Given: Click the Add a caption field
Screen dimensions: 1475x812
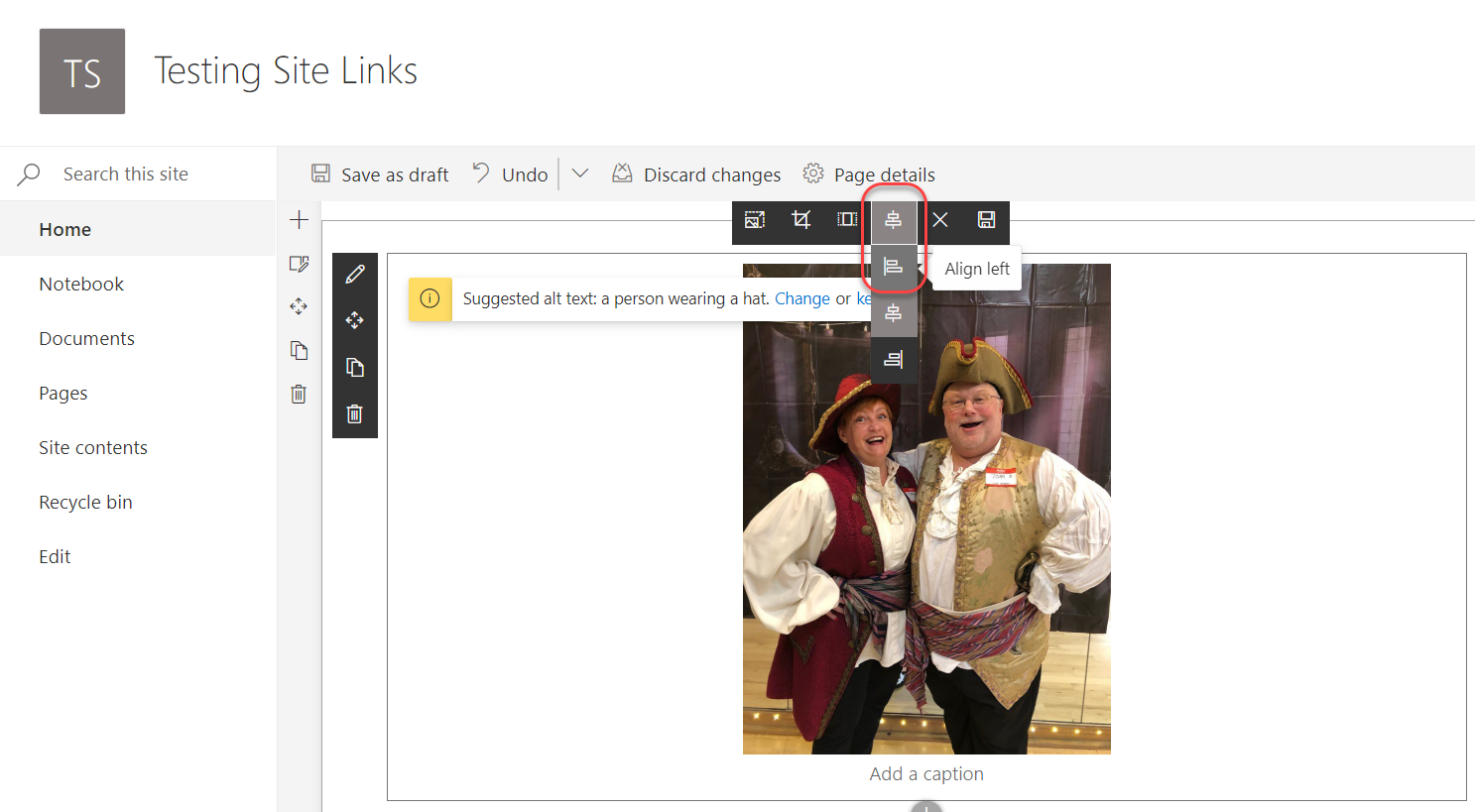Looking at the screenshot, I should point(925,773).
